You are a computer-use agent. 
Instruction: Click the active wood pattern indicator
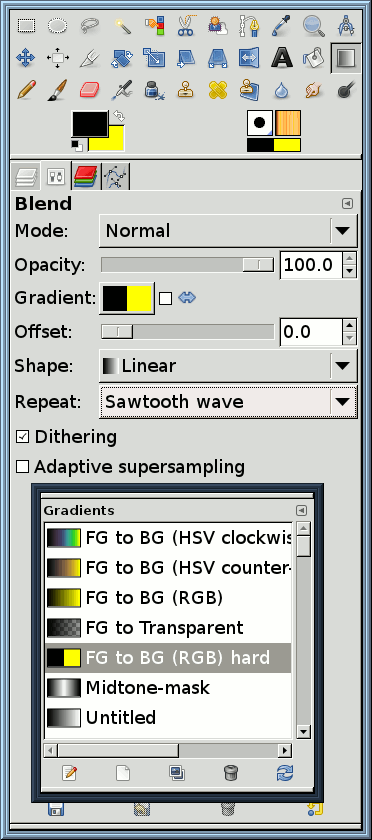click(x=288, y=123)
